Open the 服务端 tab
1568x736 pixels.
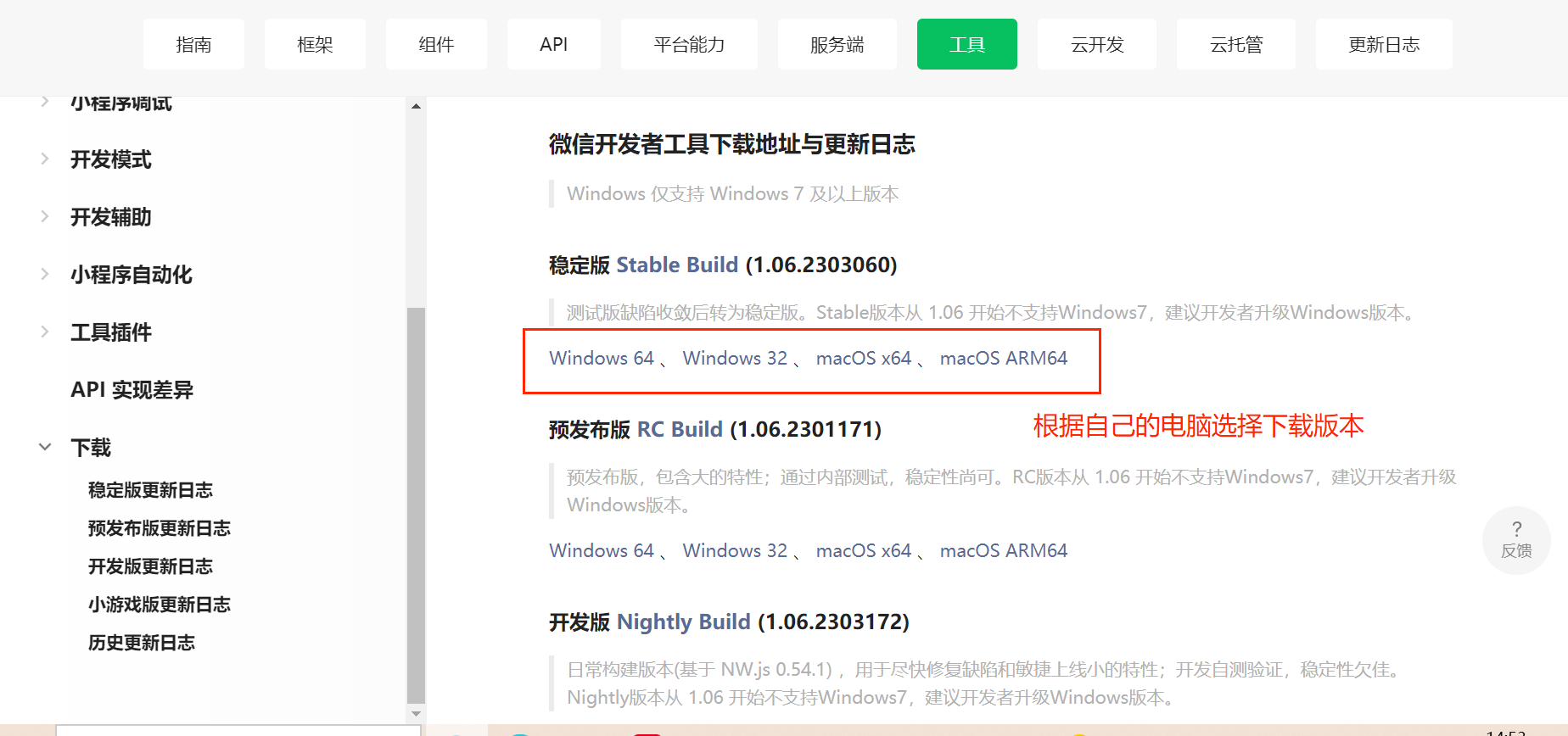tap(837, 44)
